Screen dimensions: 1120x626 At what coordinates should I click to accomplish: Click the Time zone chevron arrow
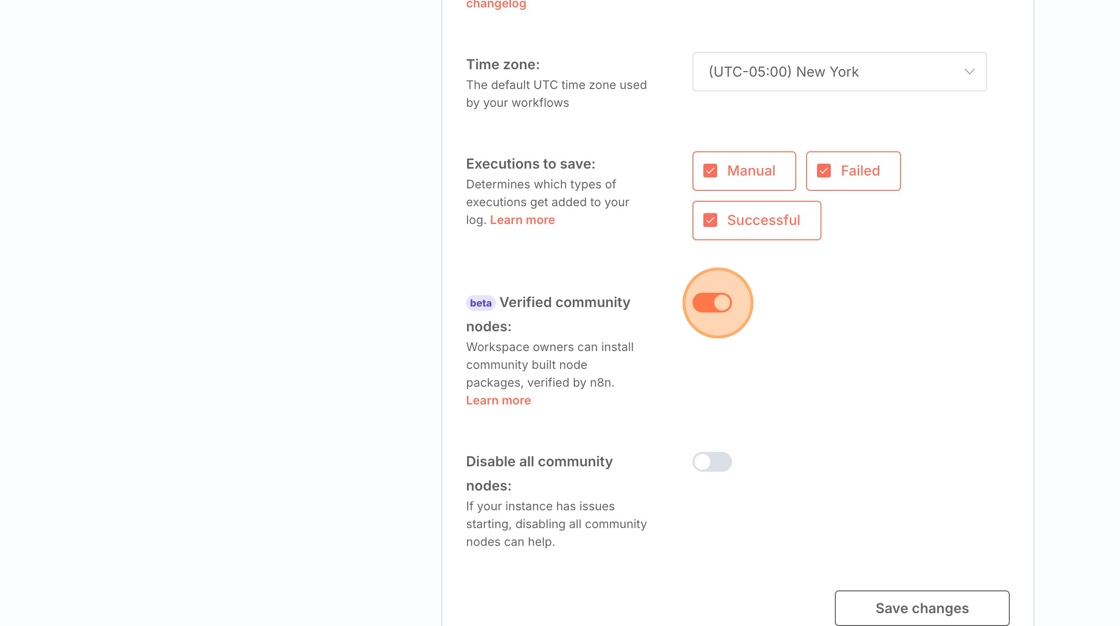[x=969, y=72]
